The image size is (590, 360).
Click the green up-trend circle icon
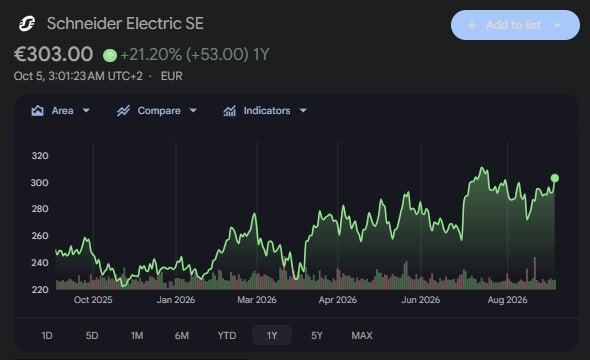click(x=110, y=56)
